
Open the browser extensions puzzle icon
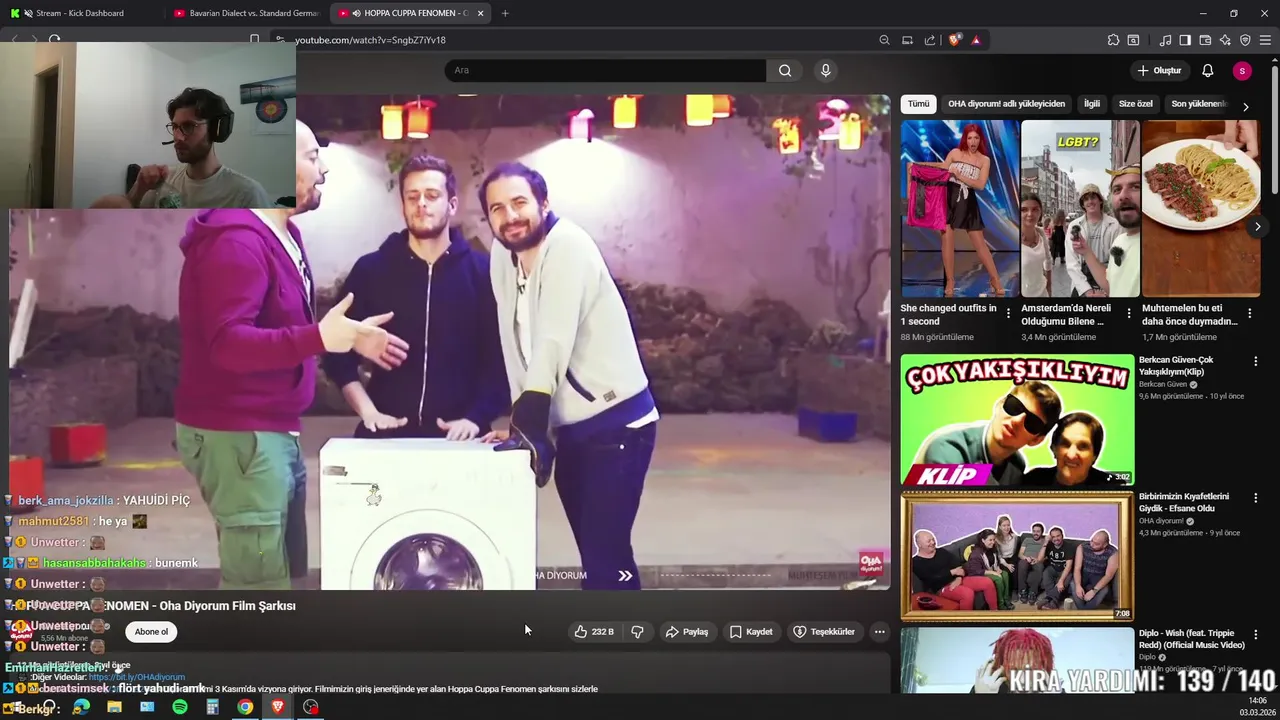1113,40
